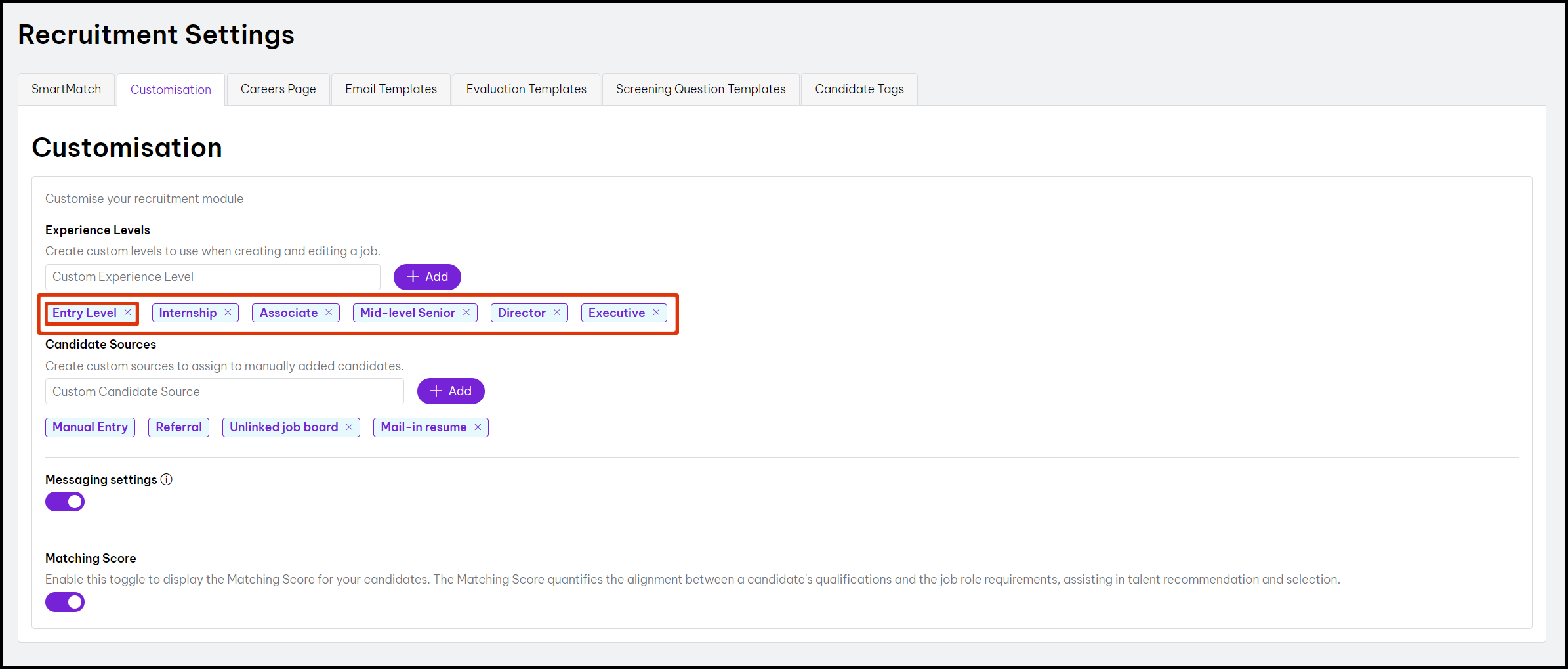This screenshot has width=1568, height=669.
Task: Switch to the Careers Page tab
Action: point(278,89)
